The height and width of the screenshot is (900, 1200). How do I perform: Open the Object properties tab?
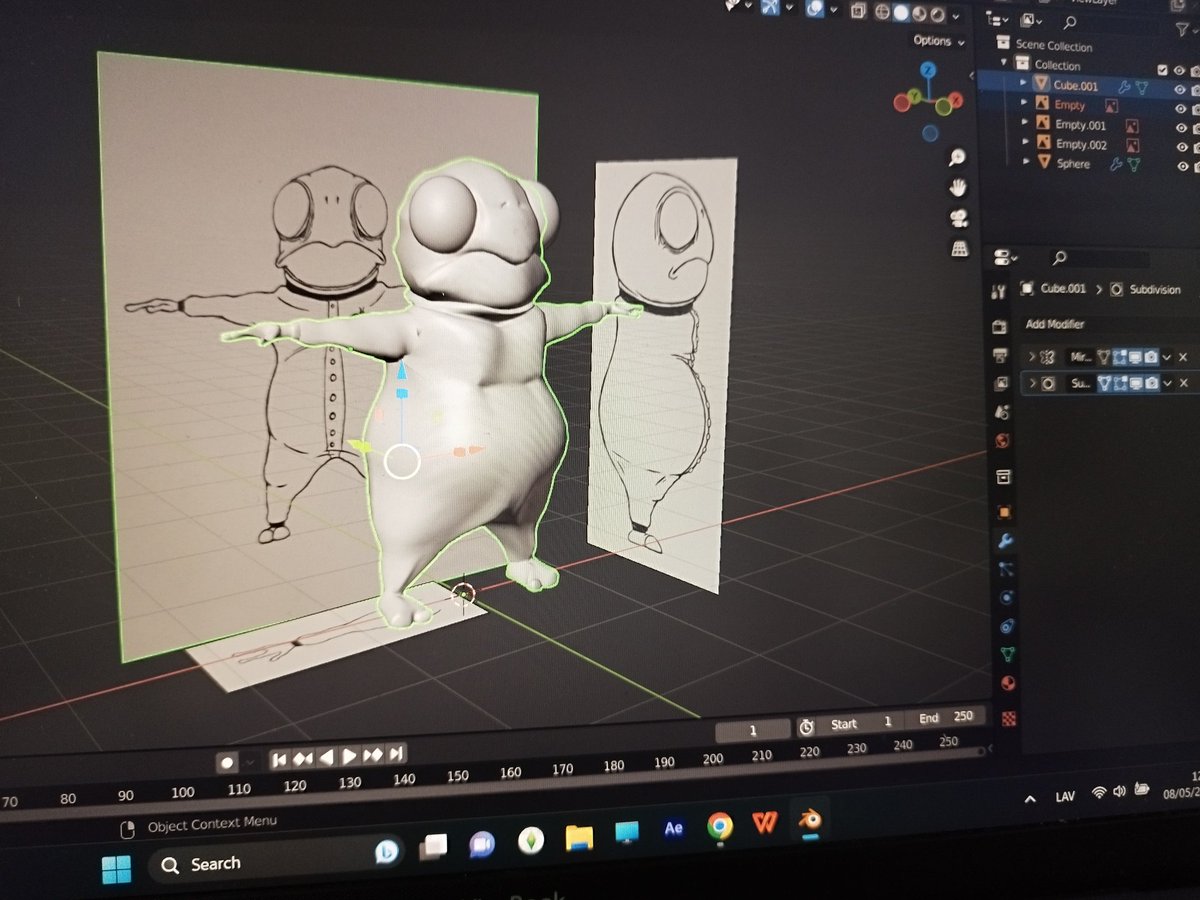[1005, 512]
